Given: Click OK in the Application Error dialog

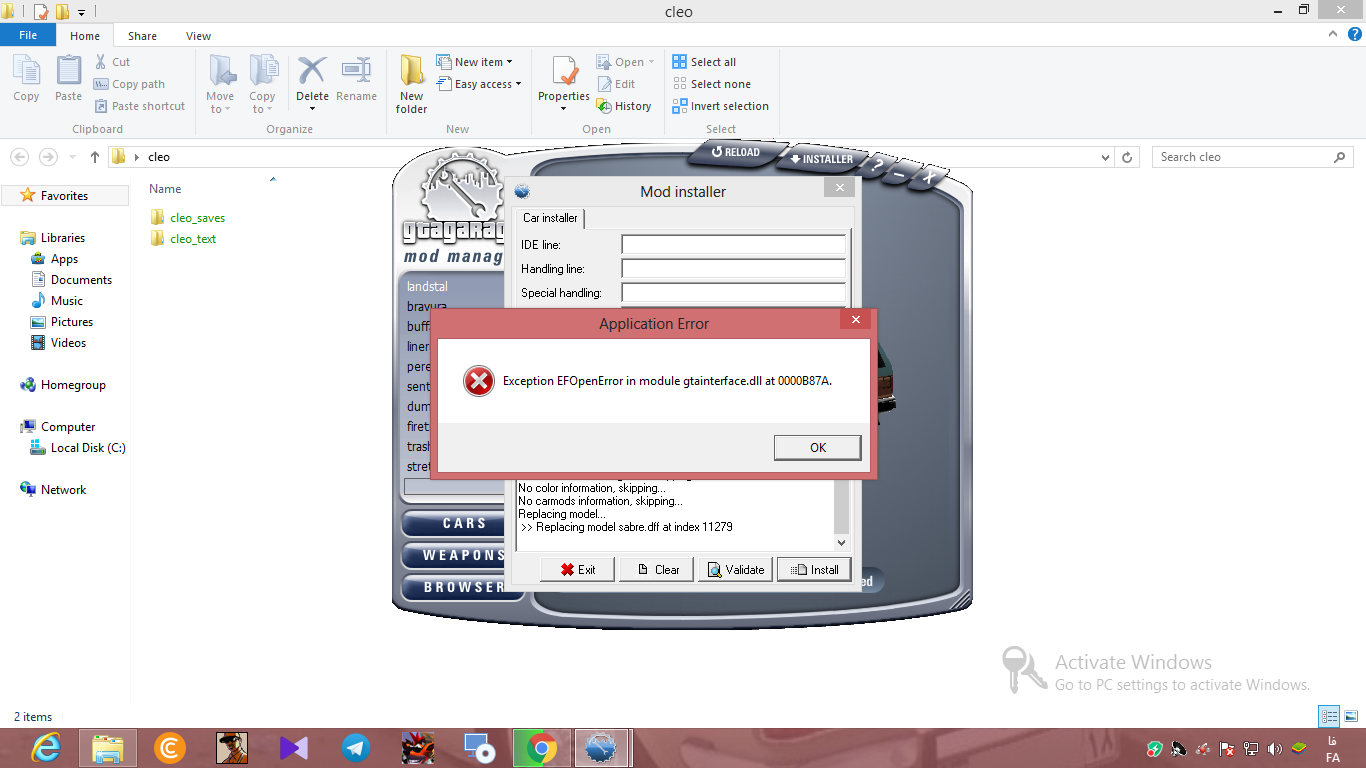Looking at the screenshot, I should [x=817, y=447].
